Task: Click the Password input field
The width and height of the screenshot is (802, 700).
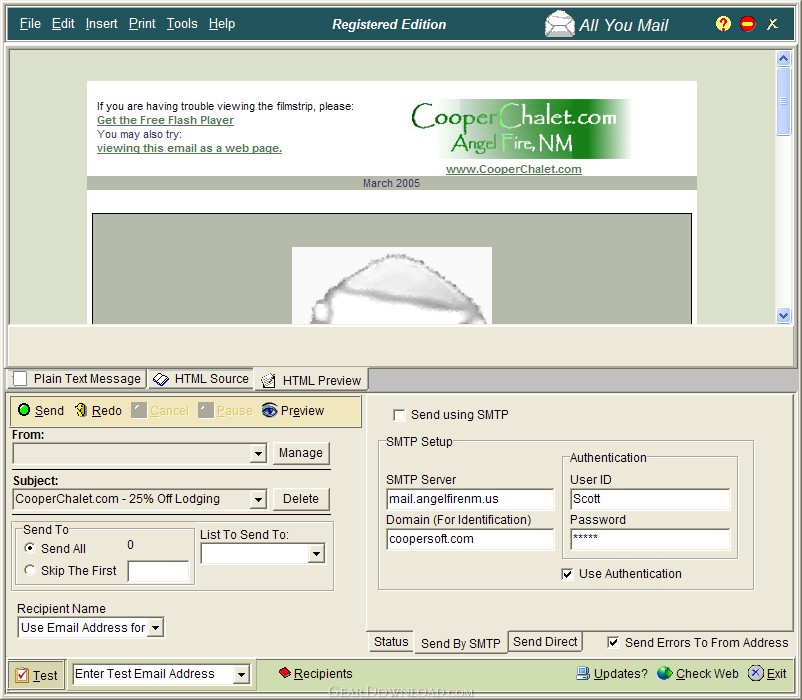Action: pyautogui.click(x=650, y=539)
